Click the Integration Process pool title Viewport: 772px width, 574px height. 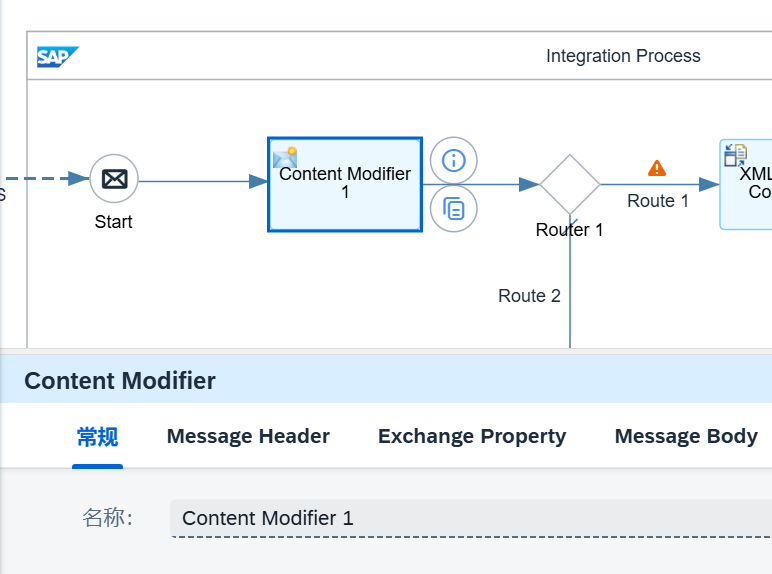[x=623, y=56]
